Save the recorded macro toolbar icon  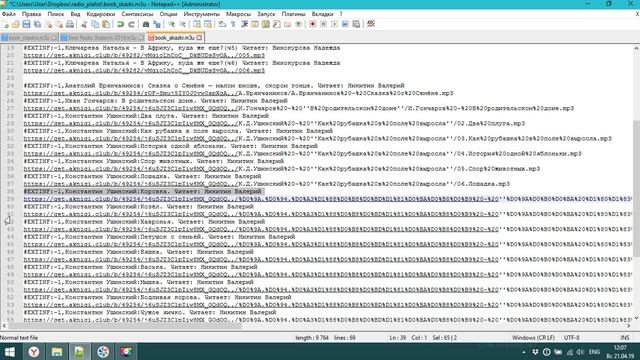(x=356, y=24)
